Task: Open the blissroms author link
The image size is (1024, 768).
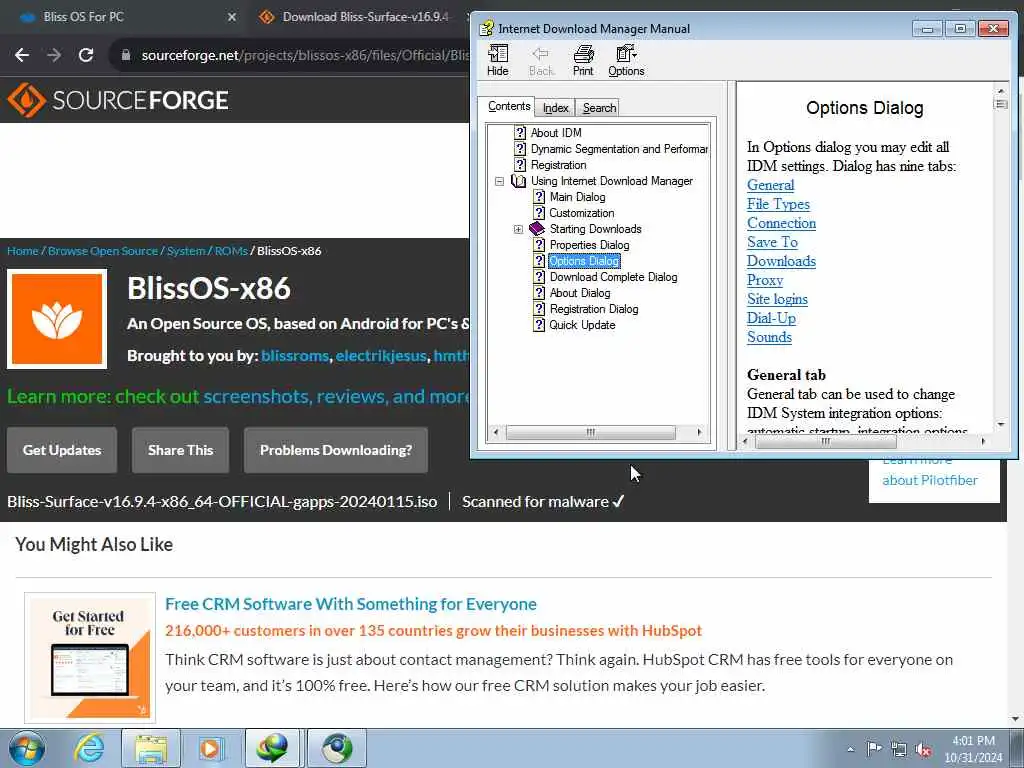Action: click(295, 356)
